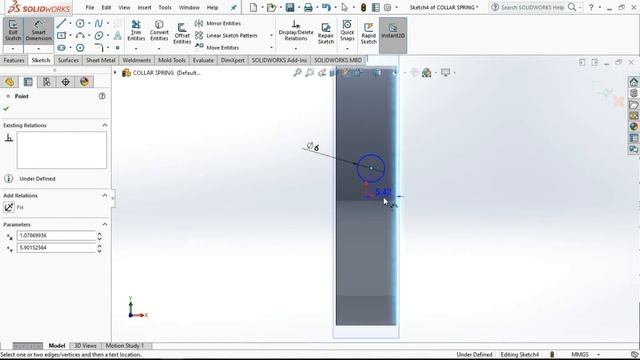Collapse the Parameters section

pyautogui.click(x=104, y=224)
